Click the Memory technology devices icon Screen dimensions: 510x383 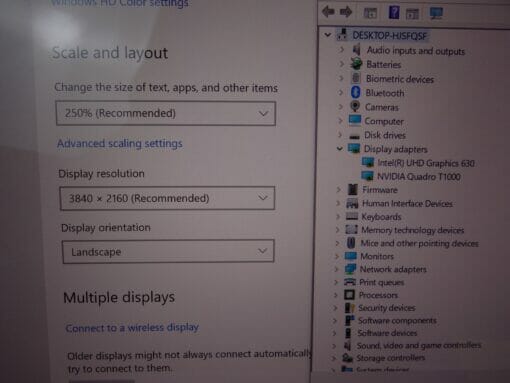point(351,229)
